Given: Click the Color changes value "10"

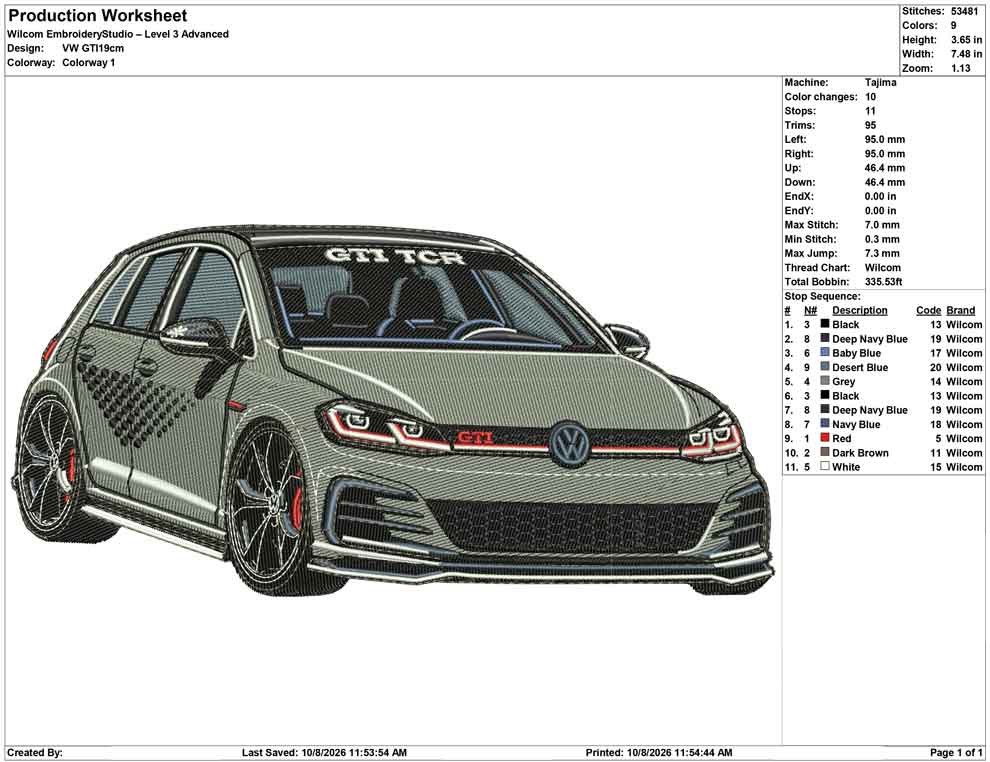Looking at the screenshot, I should pyautogui.click(x=870, y=97).
